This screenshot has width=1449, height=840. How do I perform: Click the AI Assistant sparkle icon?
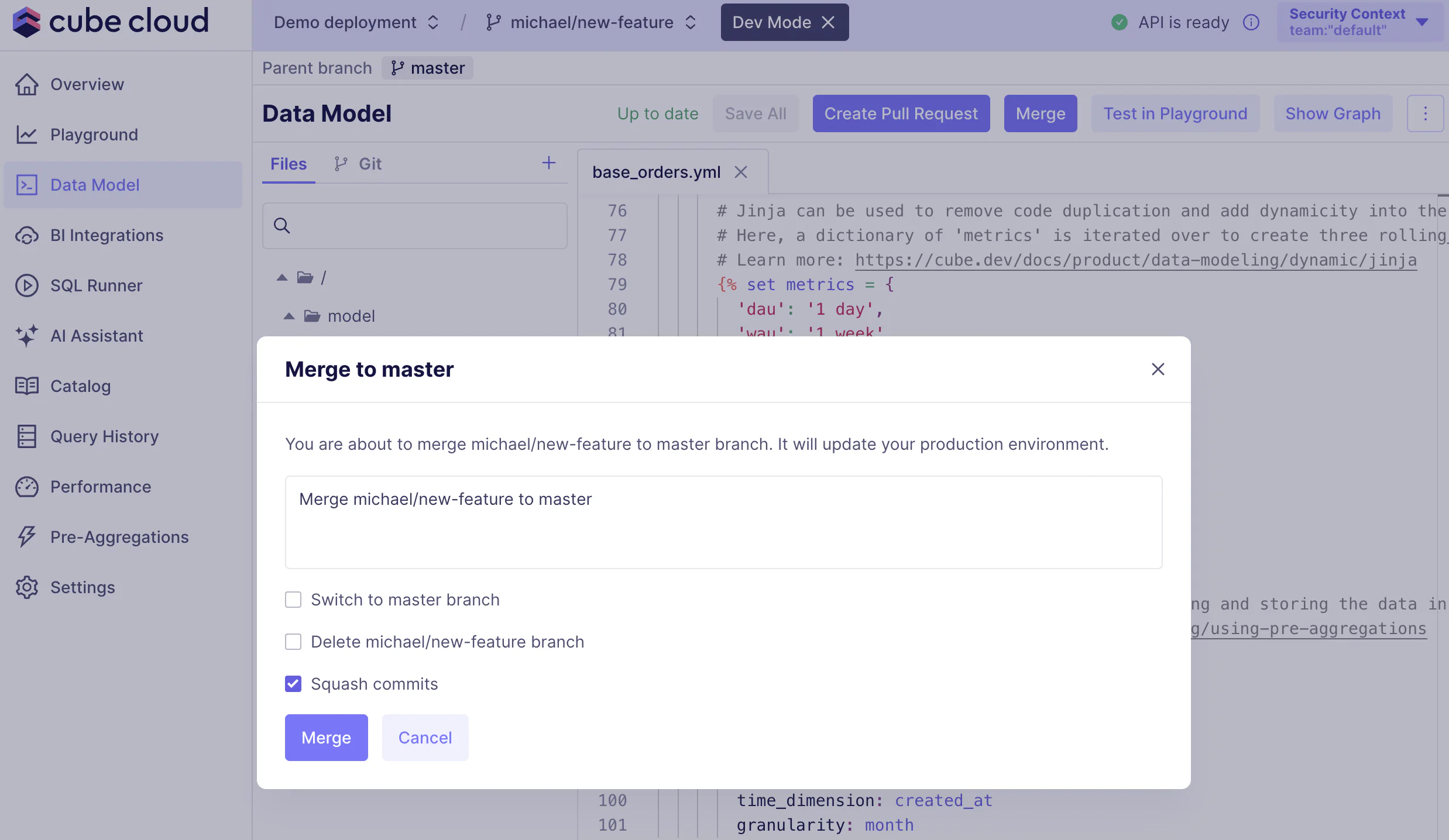27,336
